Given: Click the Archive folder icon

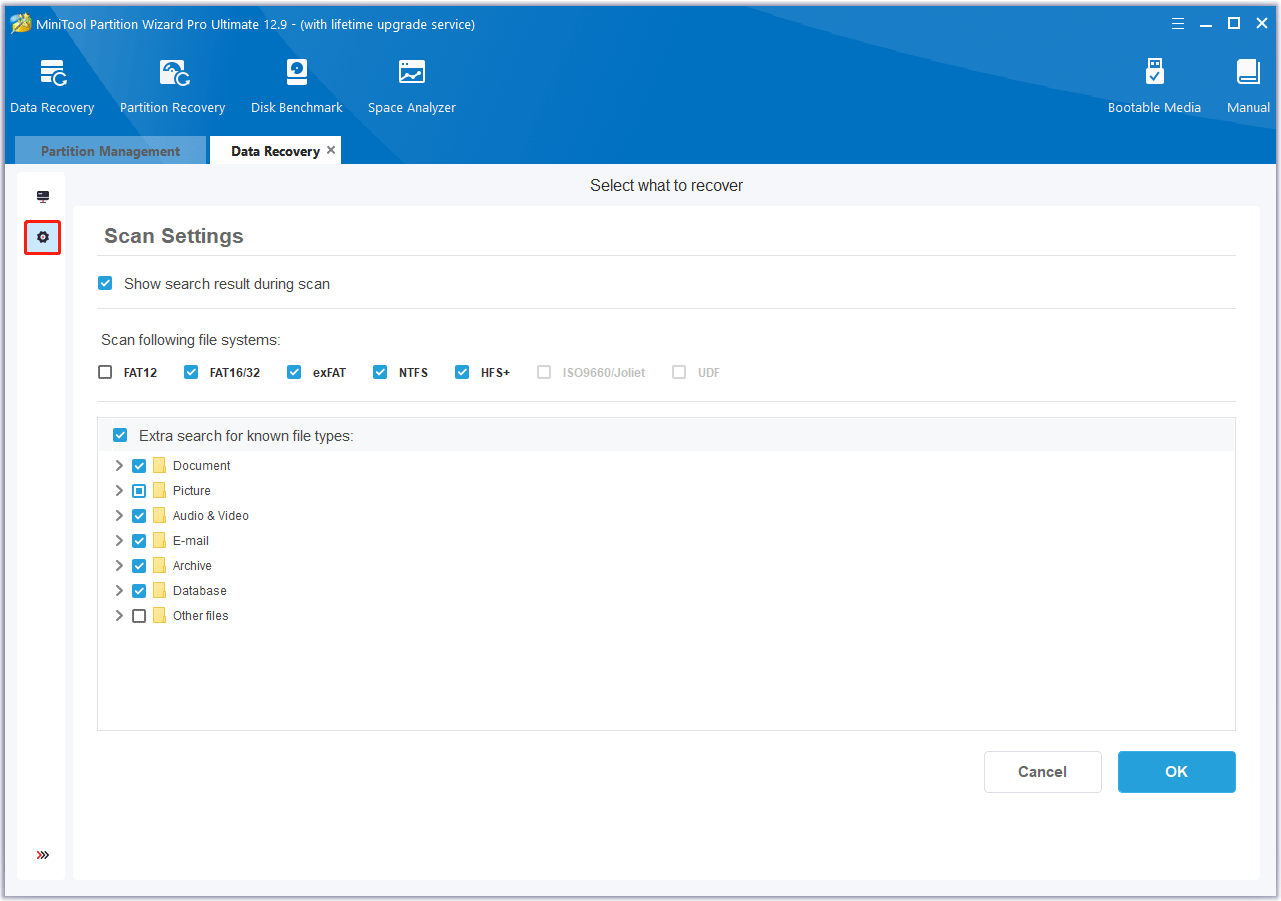Looking at the screenshot, I should 160,566.
